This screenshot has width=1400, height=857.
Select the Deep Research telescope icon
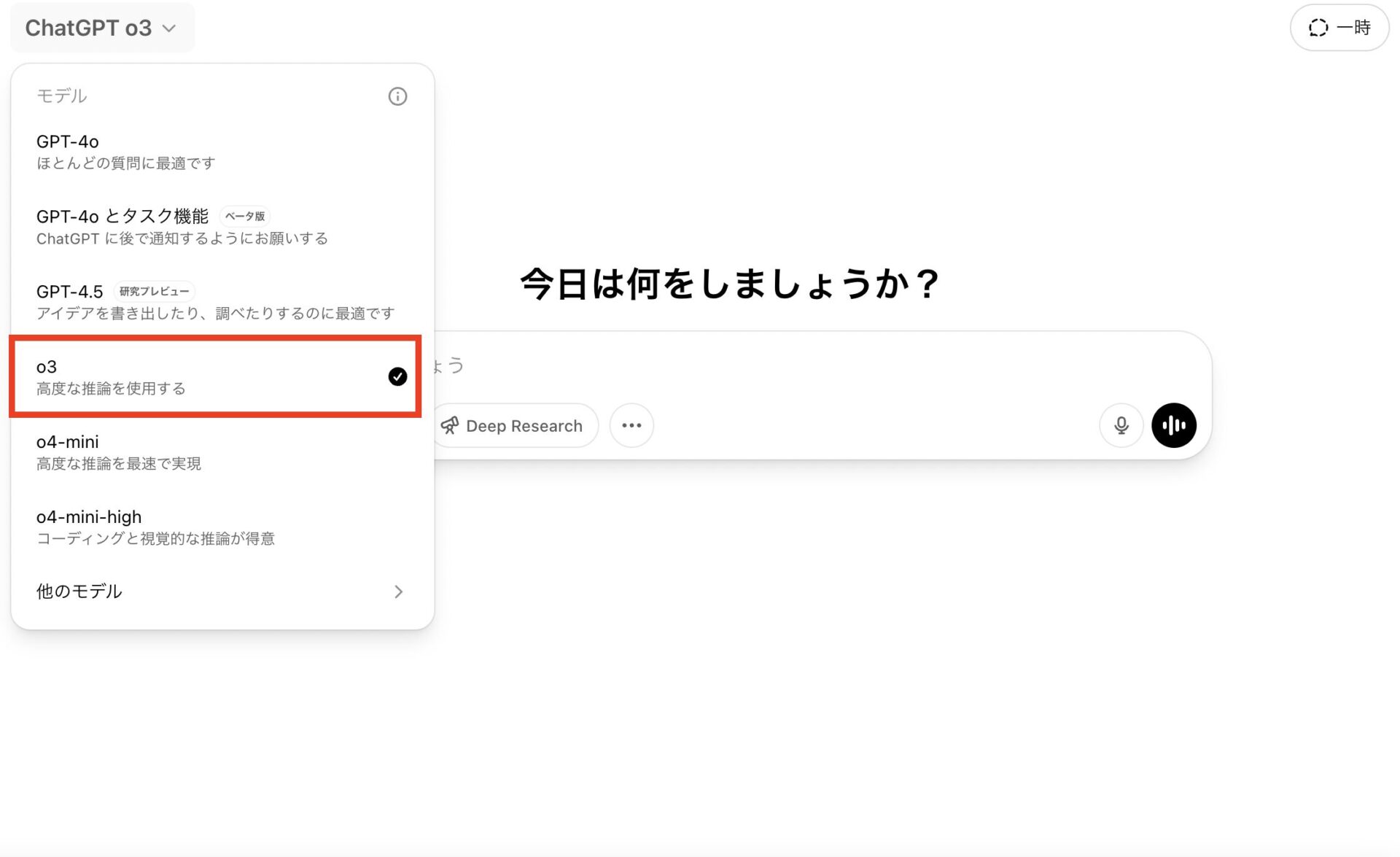point(450,425)
